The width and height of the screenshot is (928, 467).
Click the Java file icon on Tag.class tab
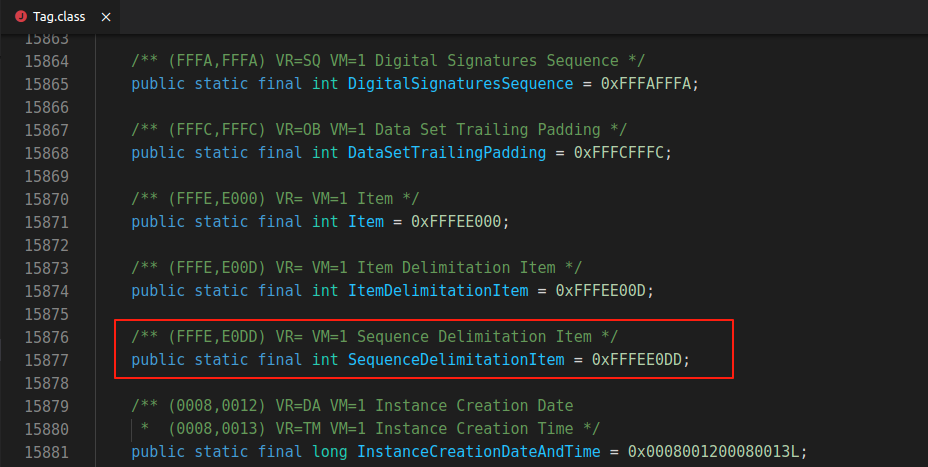coord(21,17)
